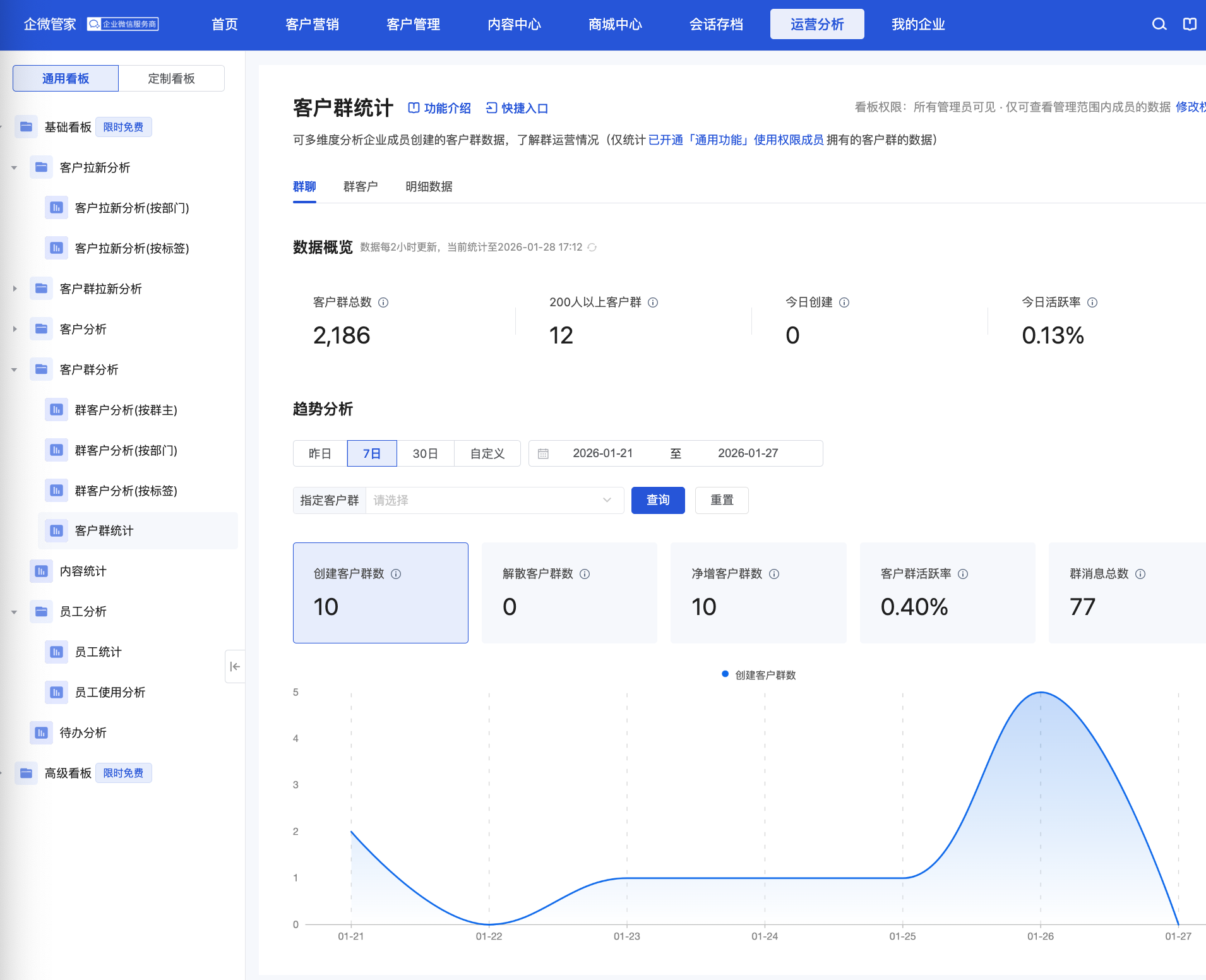Image resolution: width=1206 pixels, height=980 pixels.
Task: Click the refresh icon beside data update time
Action: tap(592, 248)
